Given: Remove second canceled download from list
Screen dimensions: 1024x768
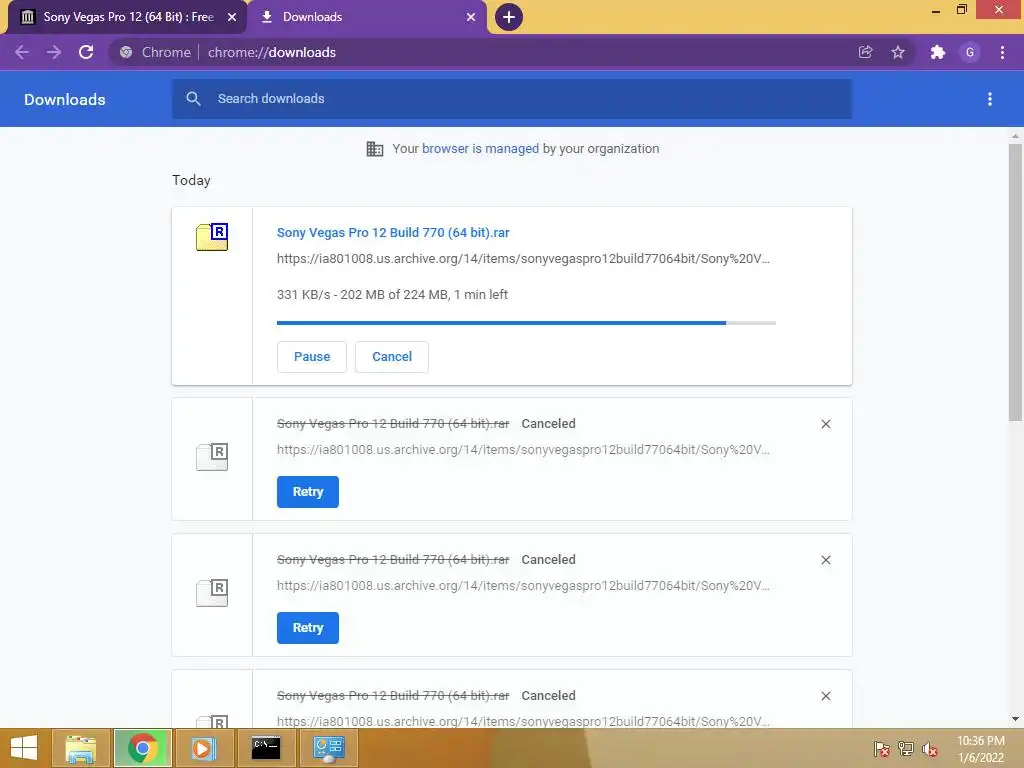Looking at the screenshot, I should (826, 560).
